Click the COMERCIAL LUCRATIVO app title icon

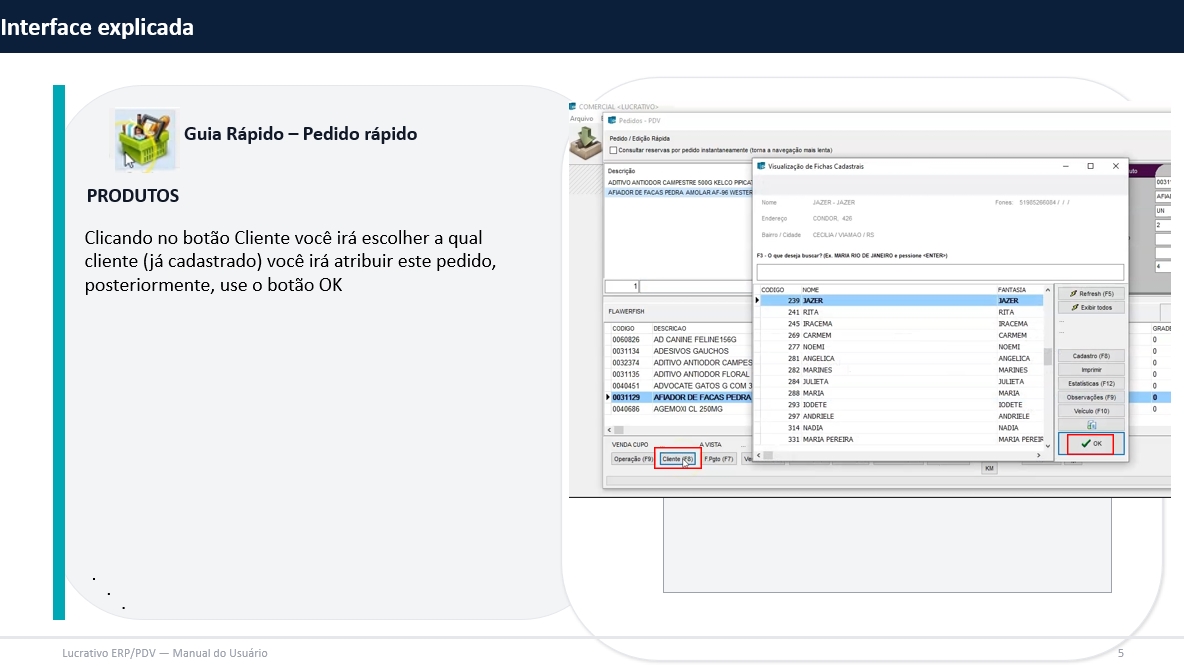573,106
